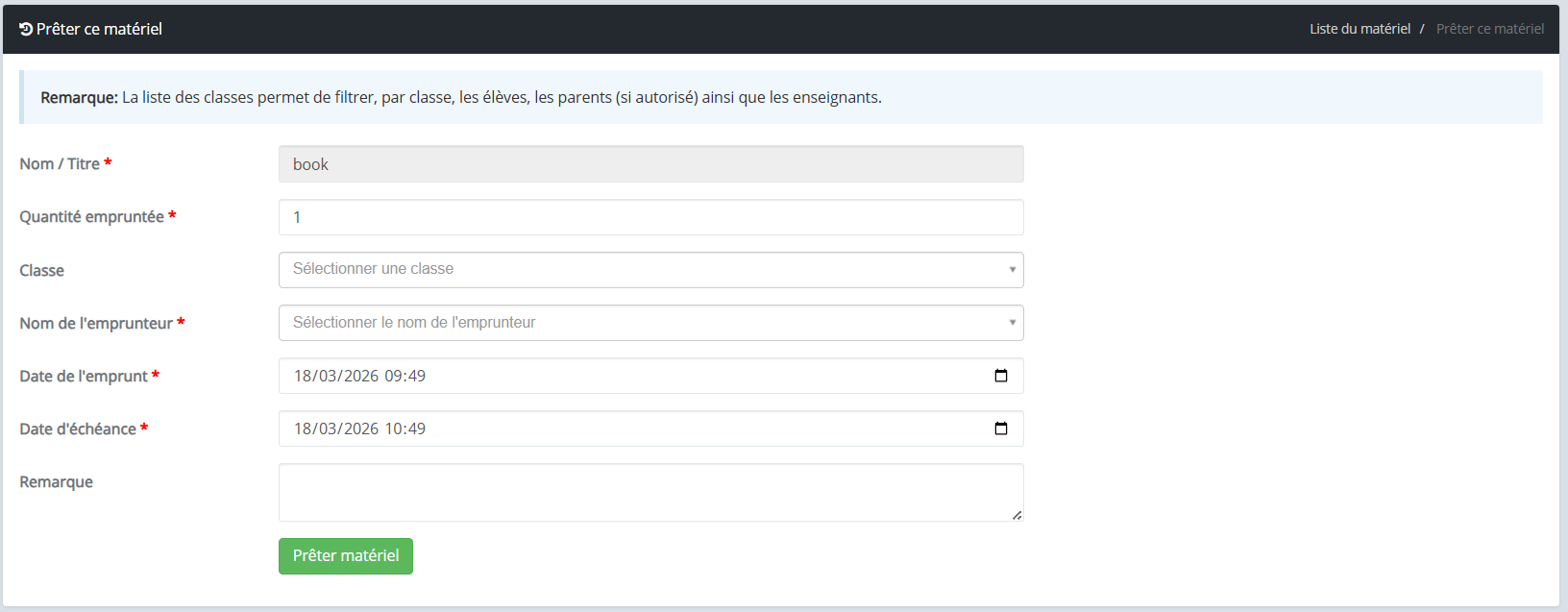Click the 18/03/2026 09:49 date value
Screen dimensions: 1568x612
point(359,376)
